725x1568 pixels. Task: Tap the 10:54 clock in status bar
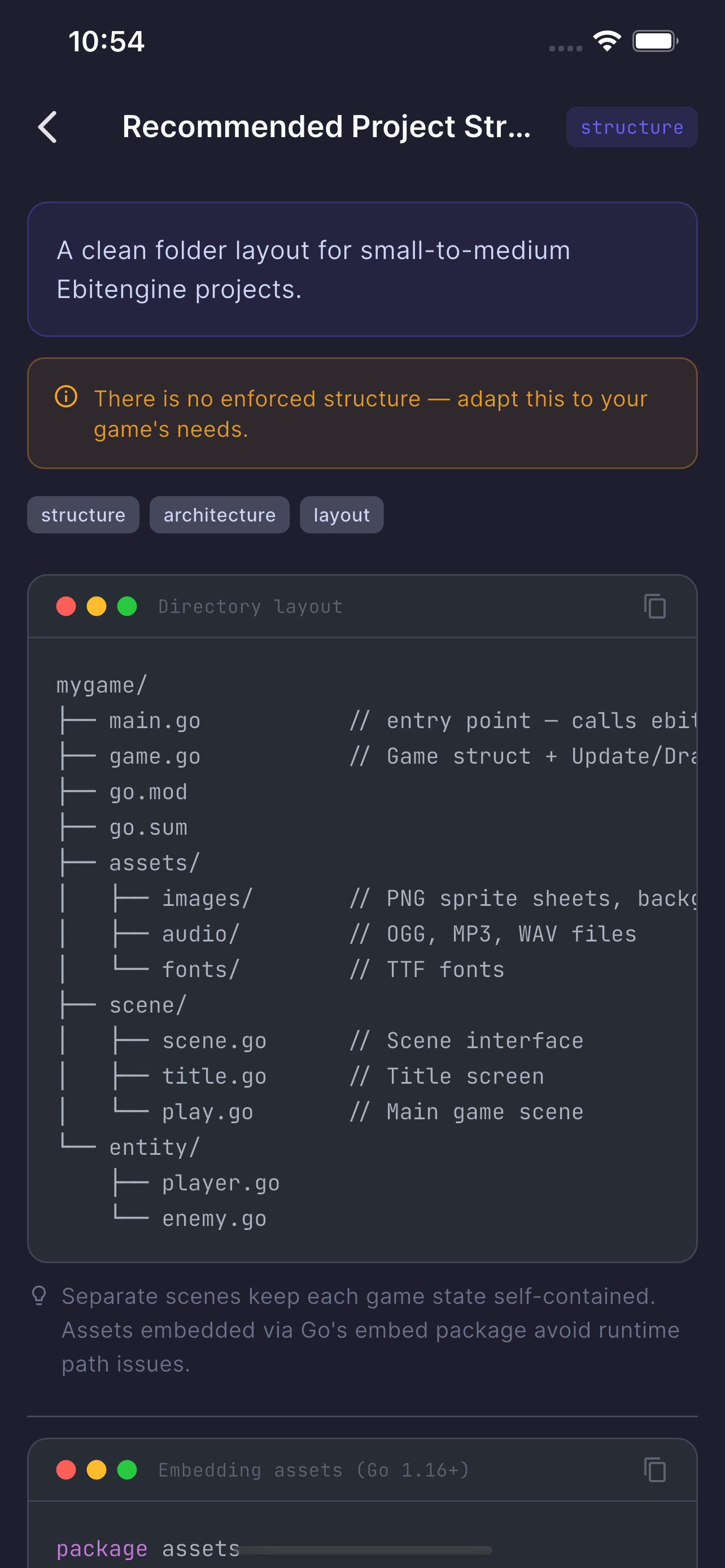[x=106, y=41]
